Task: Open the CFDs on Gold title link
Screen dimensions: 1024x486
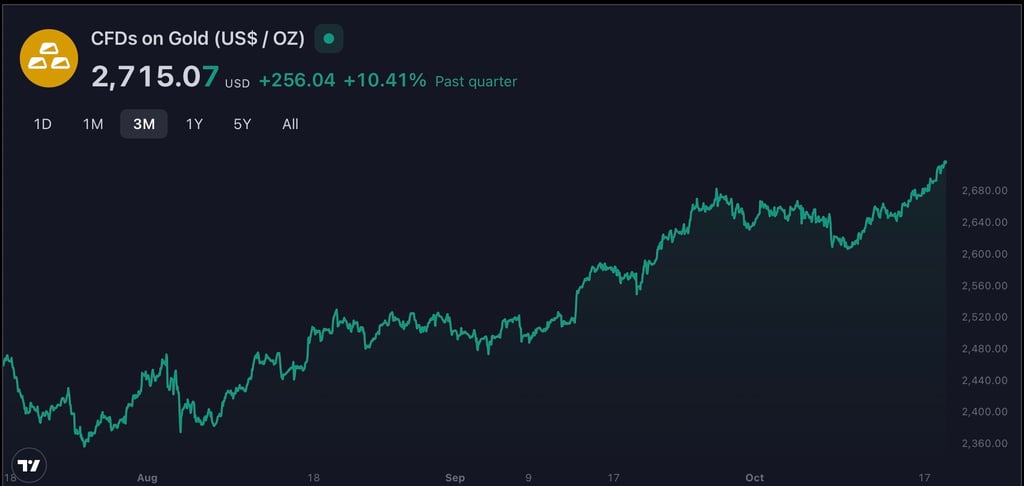Action: point(197,40)
